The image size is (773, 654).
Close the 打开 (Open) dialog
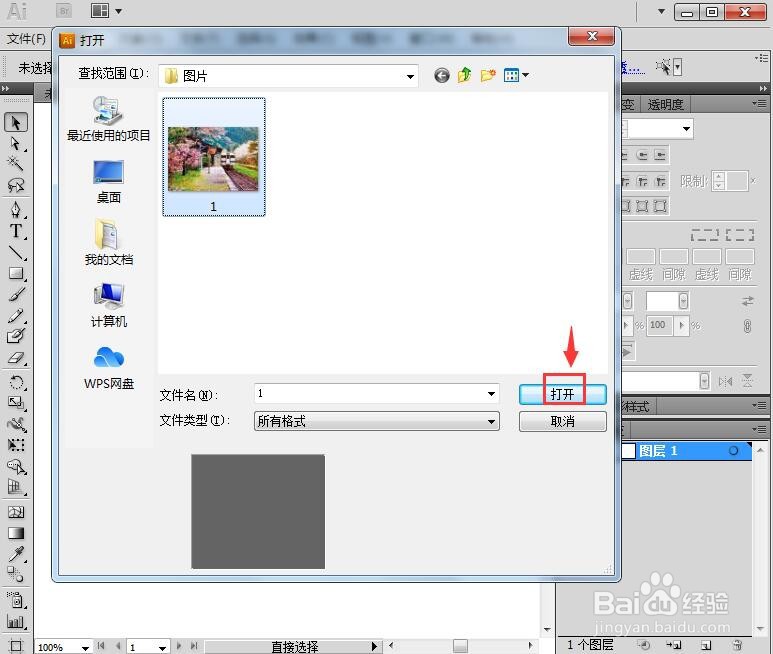click(592, 36)
